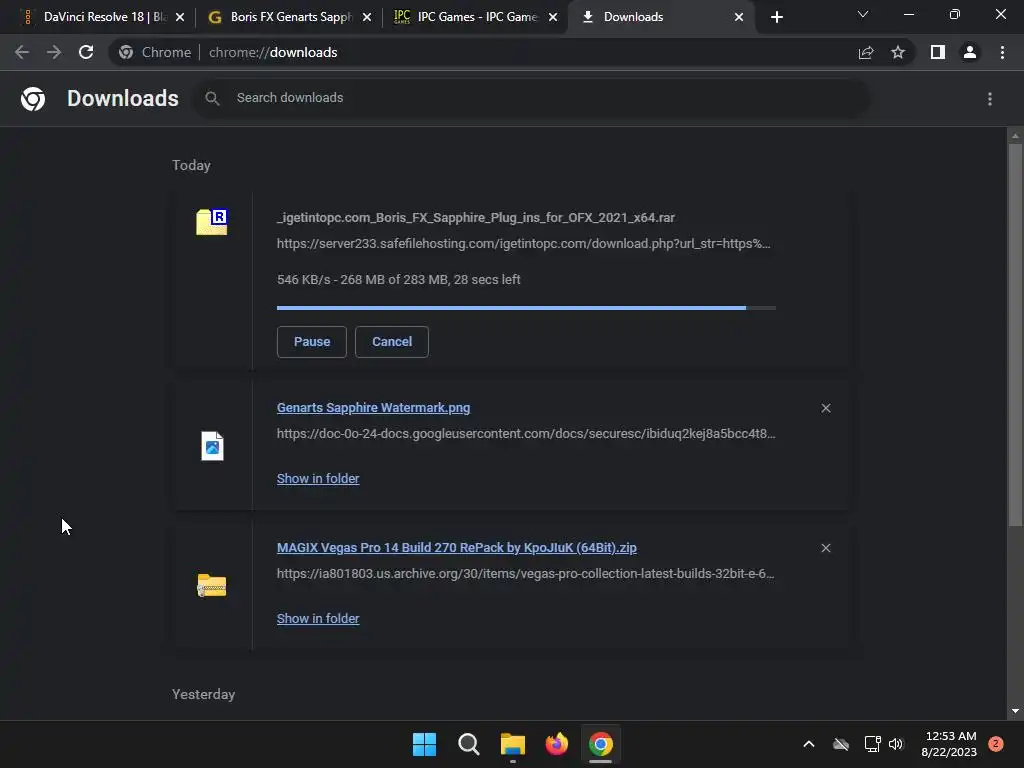This screenshot has height=768, width=1024.
Task: Click the Search downloads field
Action: (x=531, y=98)
